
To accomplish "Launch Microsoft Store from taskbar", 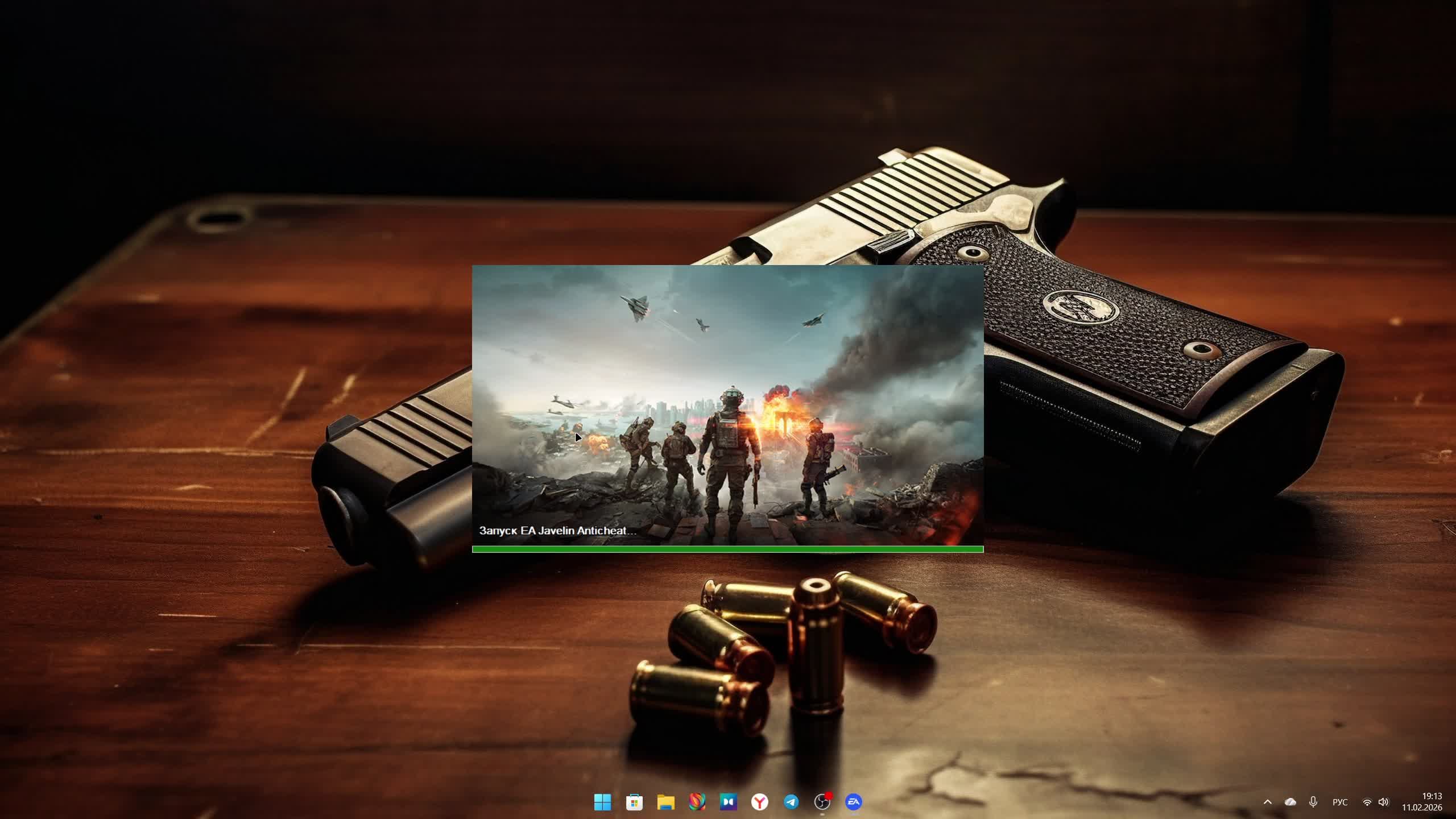I will [x=634, y=802].
